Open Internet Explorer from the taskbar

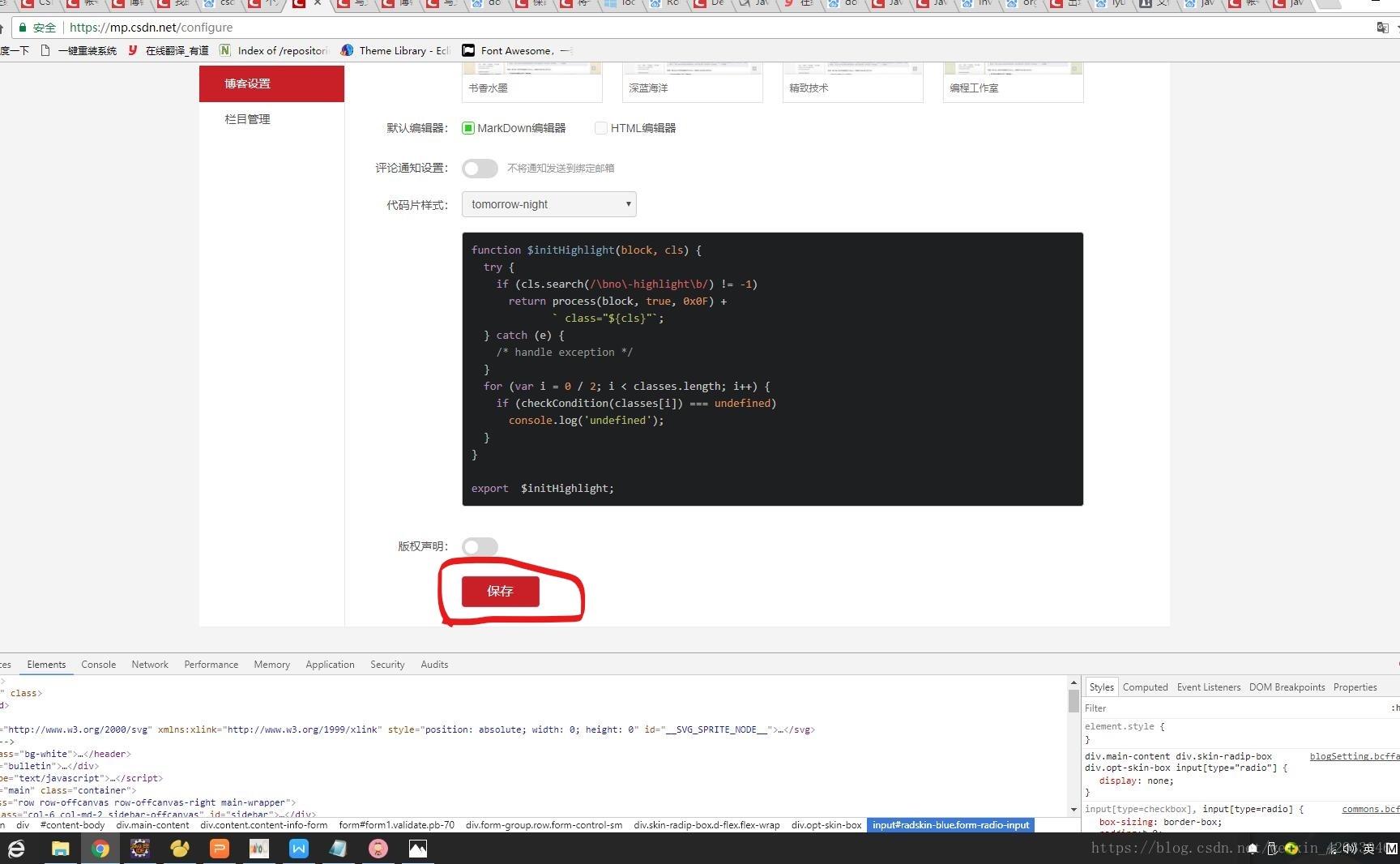(x=16, y=849)
